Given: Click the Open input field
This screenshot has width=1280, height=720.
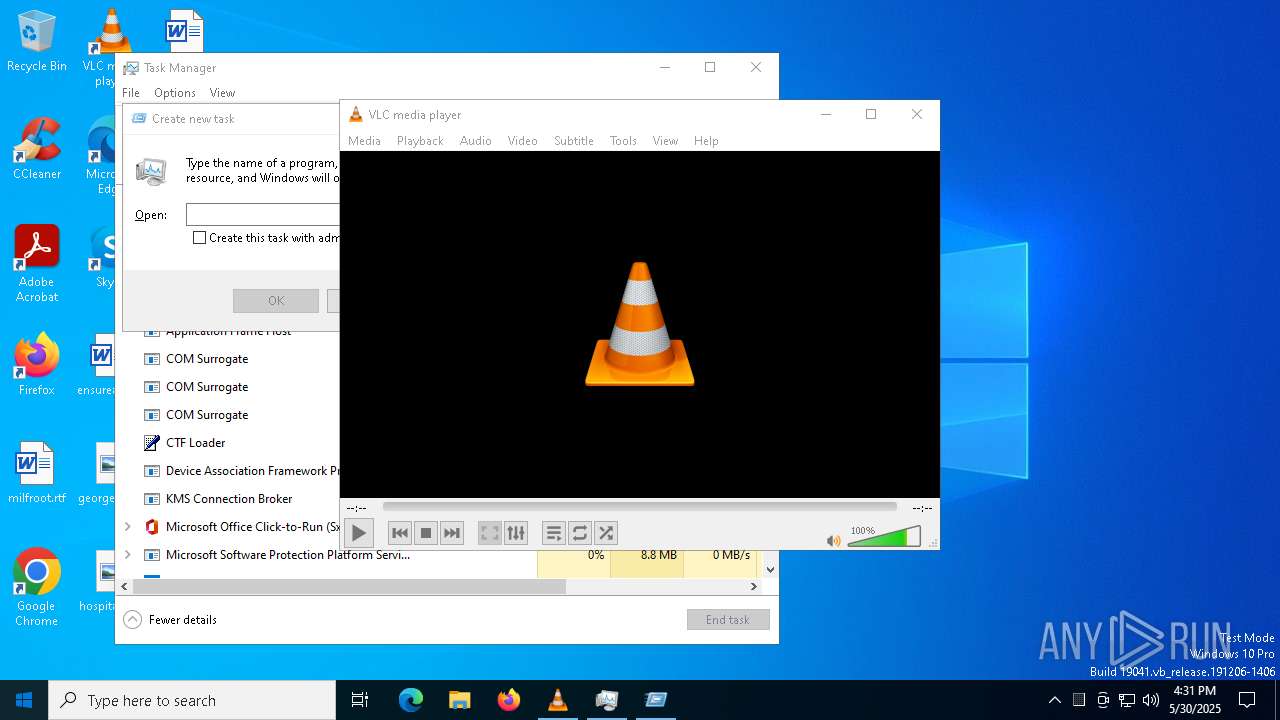Looking at the screenshot, I should click(x=263, y=215).
